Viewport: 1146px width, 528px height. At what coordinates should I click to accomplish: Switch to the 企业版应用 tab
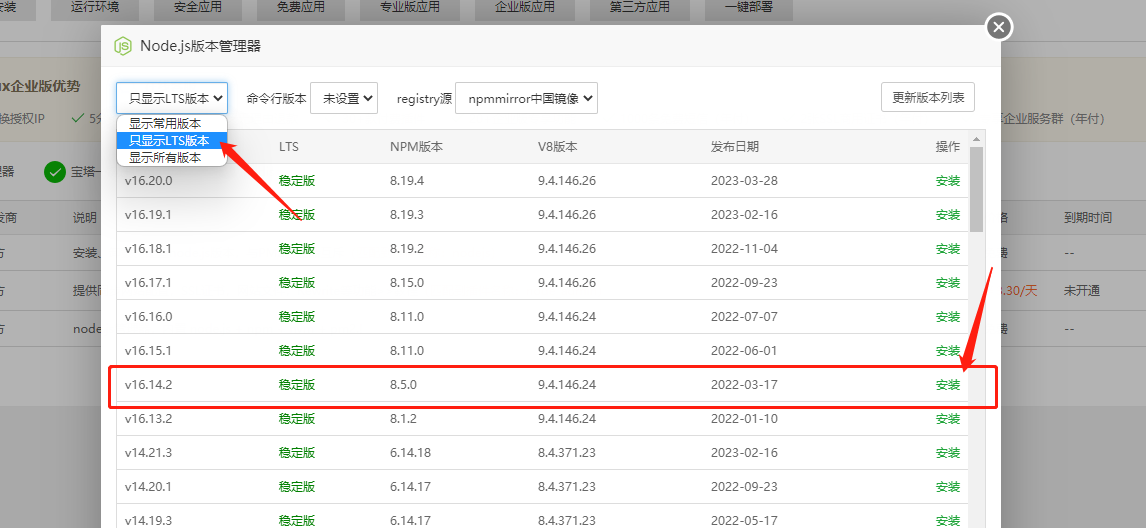coord(525,7)
